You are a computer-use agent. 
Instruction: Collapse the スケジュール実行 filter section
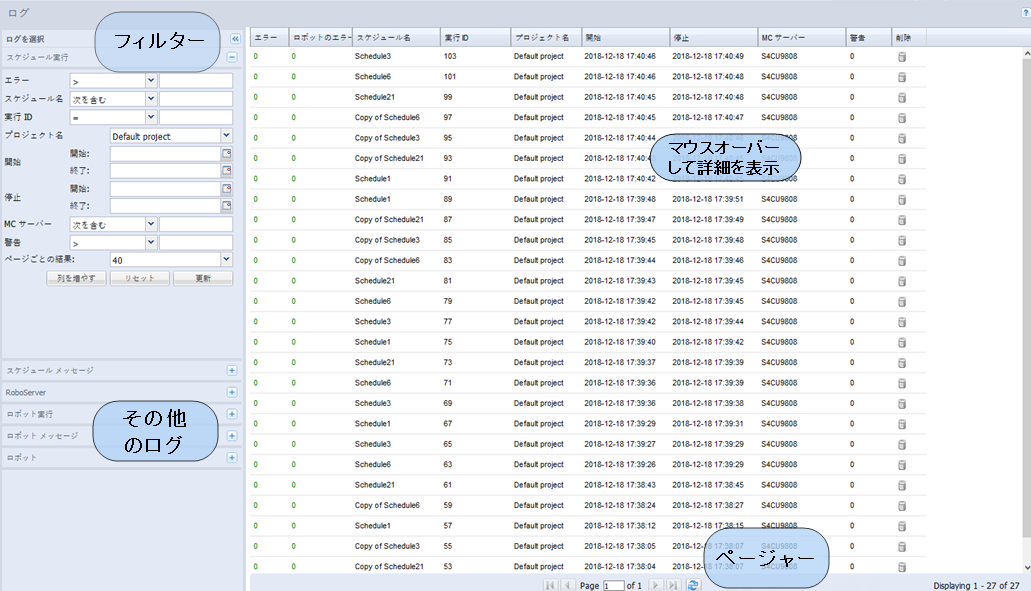[x=232, y=58]
